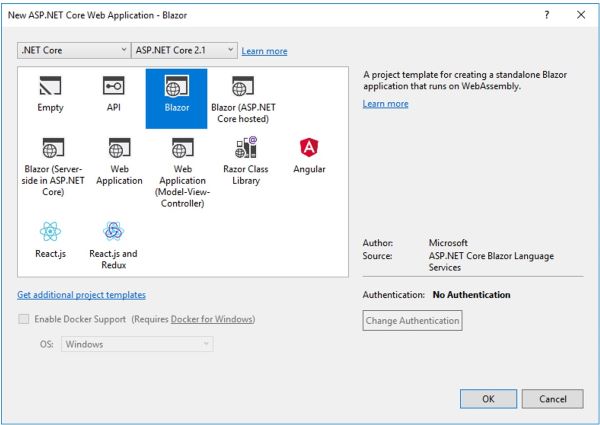
Task: Close the dialog with the X button
Action: [x=581, y=15]
